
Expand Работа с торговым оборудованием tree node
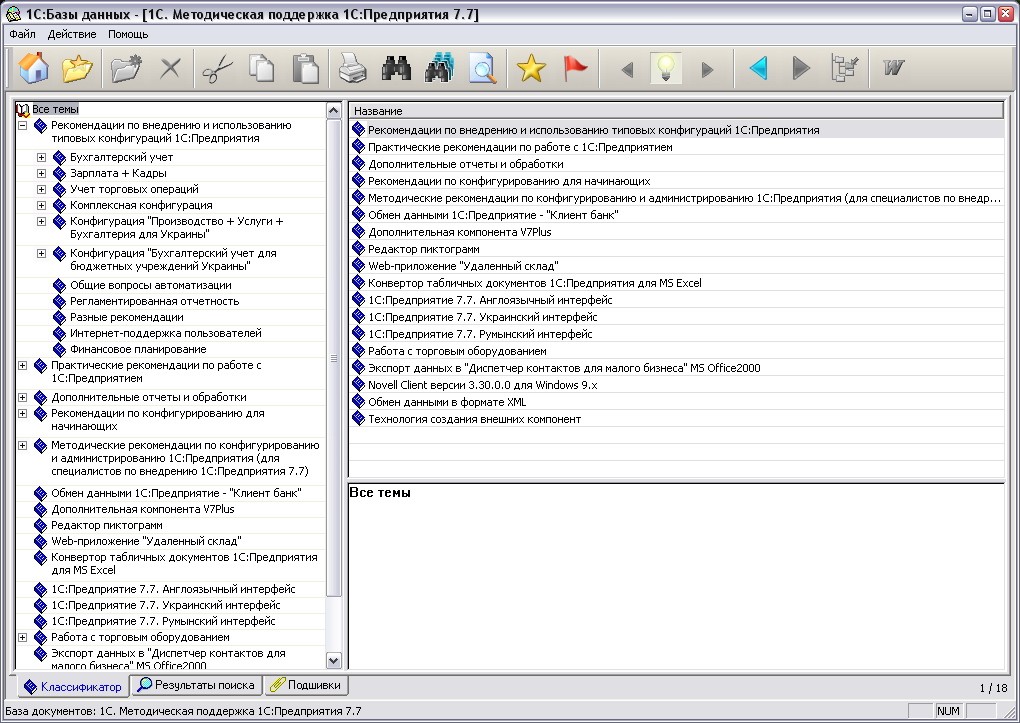coord(23,638)
